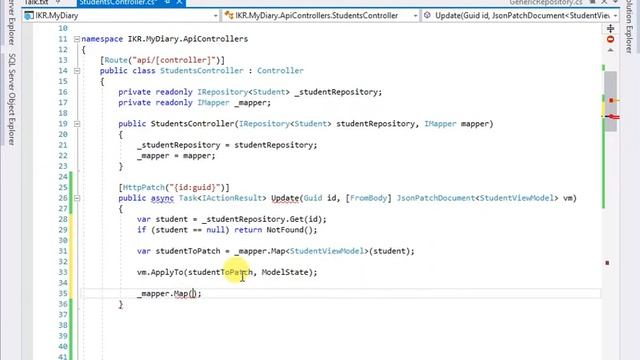Click the editor split handle above scrollbar
Image resolution: width=640 pixels, height=360 pixels.
coord(610,28)
